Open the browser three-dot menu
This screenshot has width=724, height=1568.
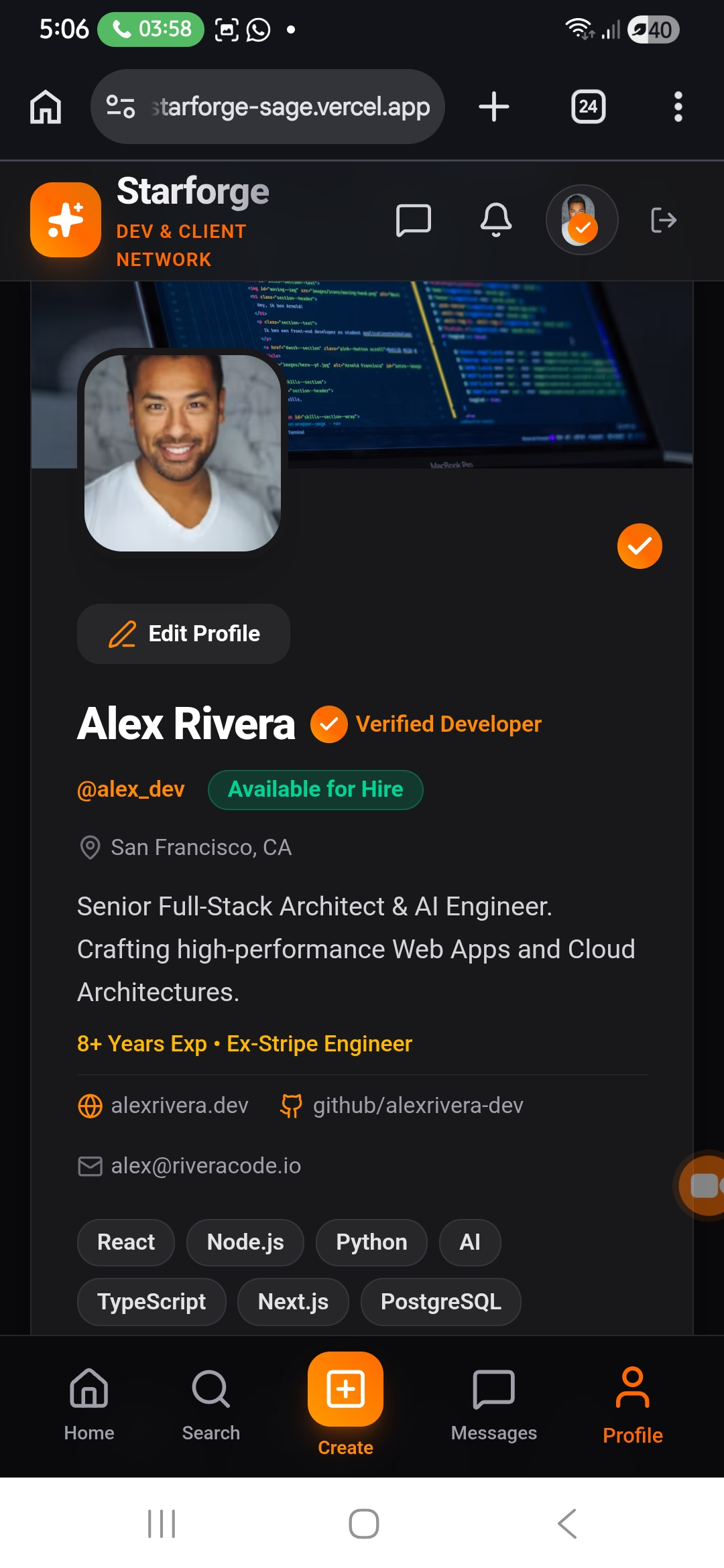(x=678, y=107)
